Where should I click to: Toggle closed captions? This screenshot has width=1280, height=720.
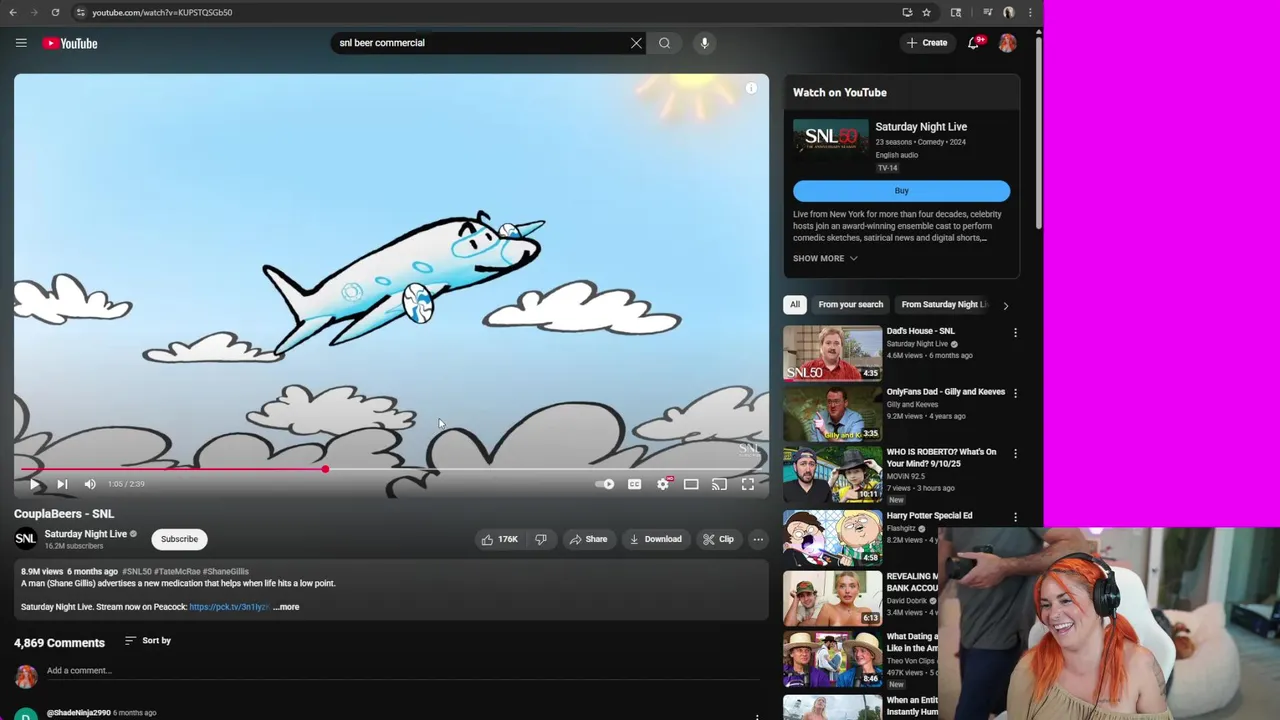click(x=634, y=484)
